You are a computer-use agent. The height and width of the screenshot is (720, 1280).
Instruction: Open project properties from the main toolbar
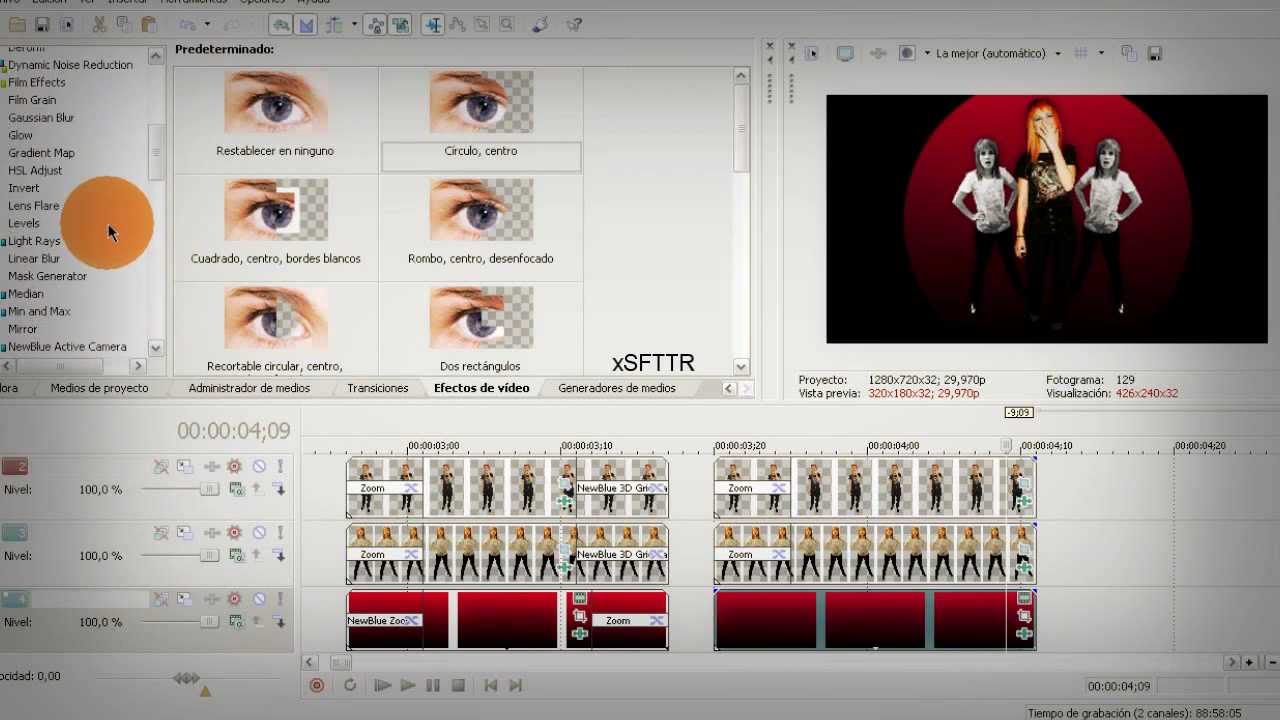tap(67, 24)
